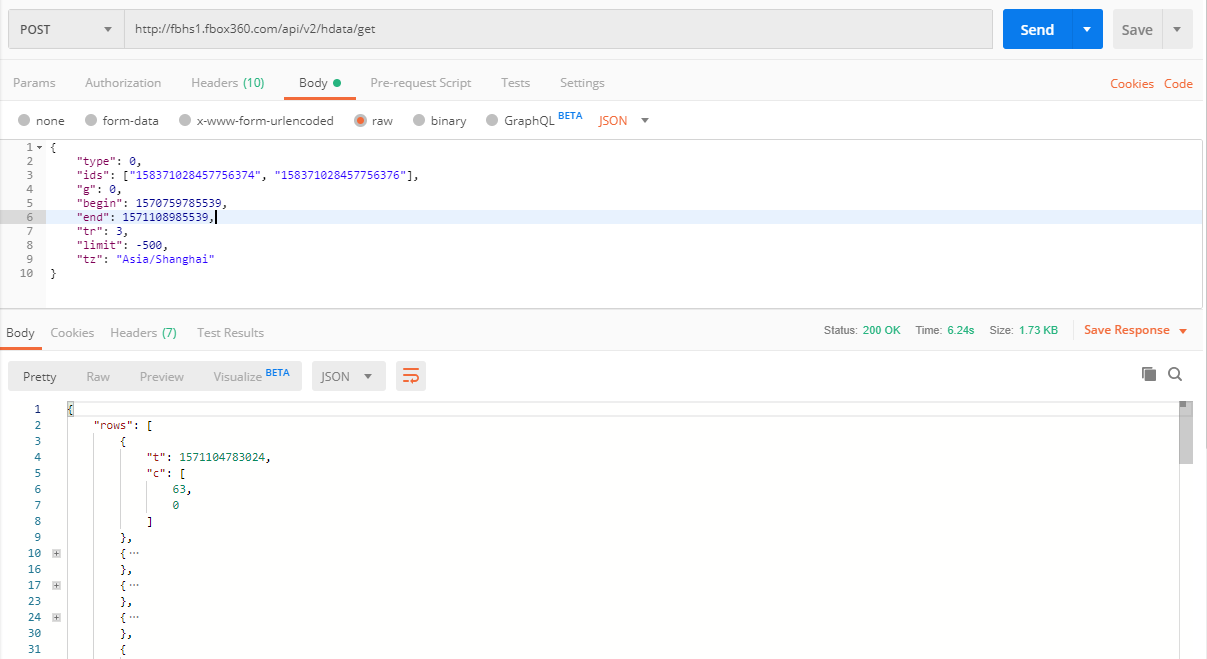
Task: Collapse the request body root object
Action: point(39,147)
